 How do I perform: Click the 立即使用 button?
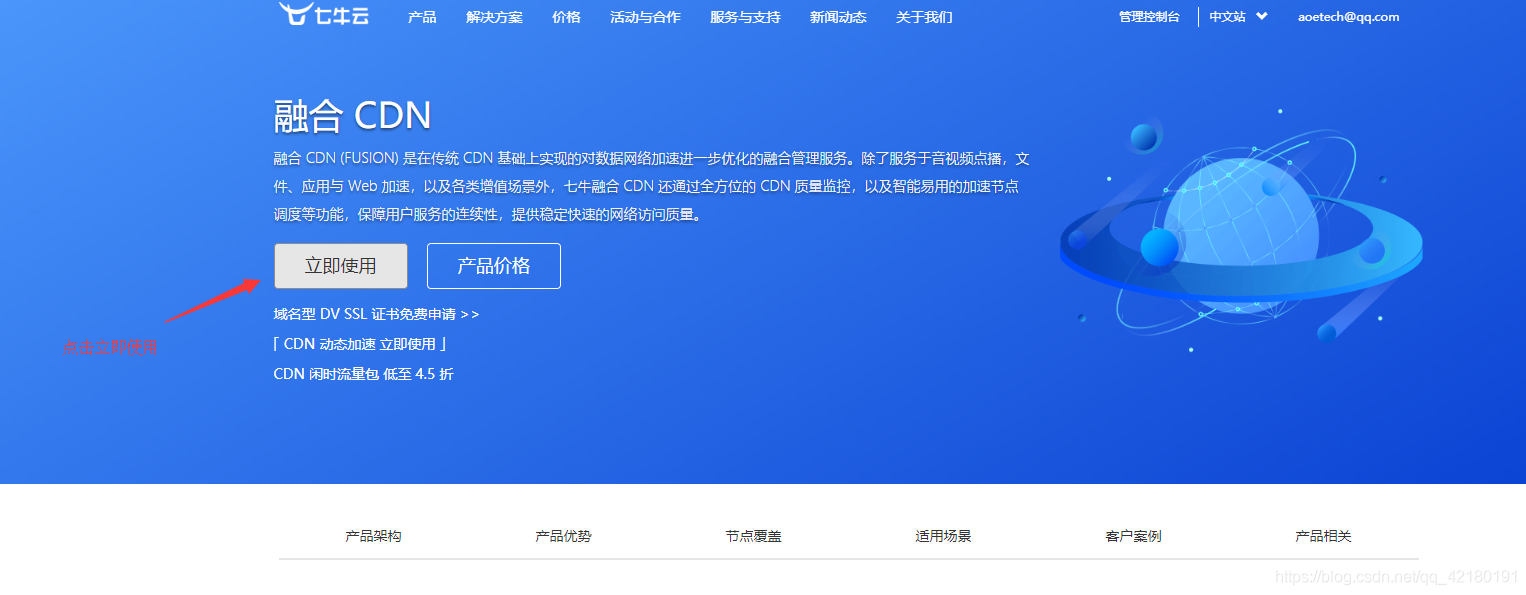pyautogui.click(x=341, y=266)
